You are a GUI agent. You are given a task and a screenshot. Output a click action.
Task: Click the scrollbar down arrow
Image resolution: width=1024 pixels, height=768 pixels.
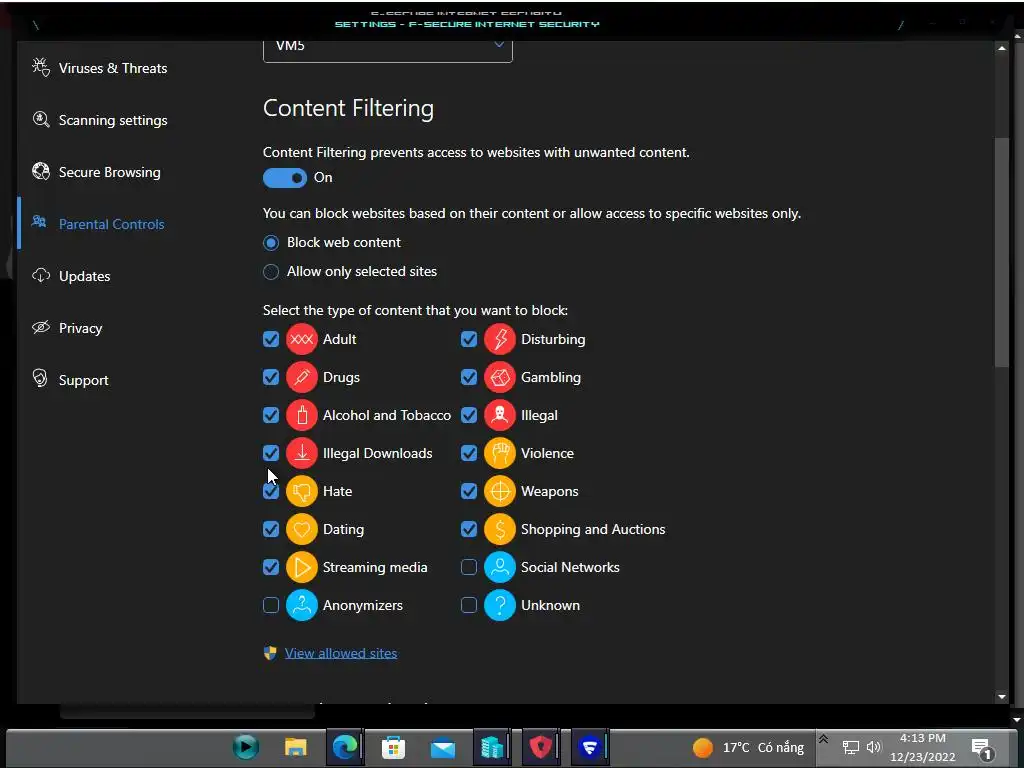click(x=1002, y=697)
